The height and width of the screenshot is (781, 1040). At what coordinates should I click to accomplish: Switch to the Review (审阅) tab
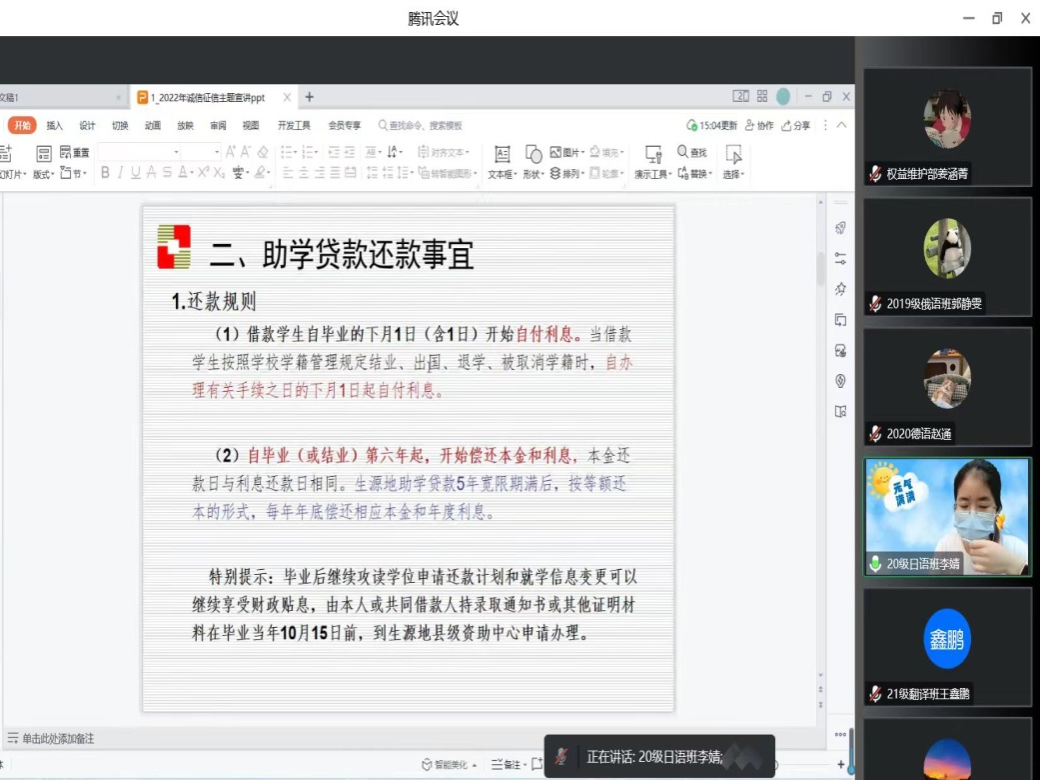tap(218, 125)
